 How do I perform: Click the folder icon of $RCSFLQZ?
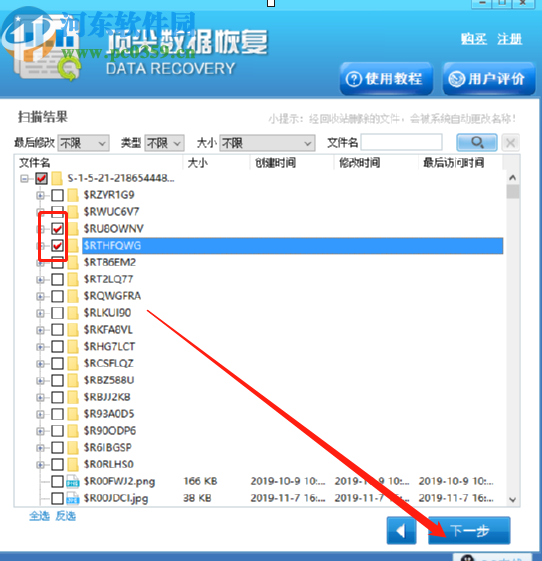pos(73,363)
